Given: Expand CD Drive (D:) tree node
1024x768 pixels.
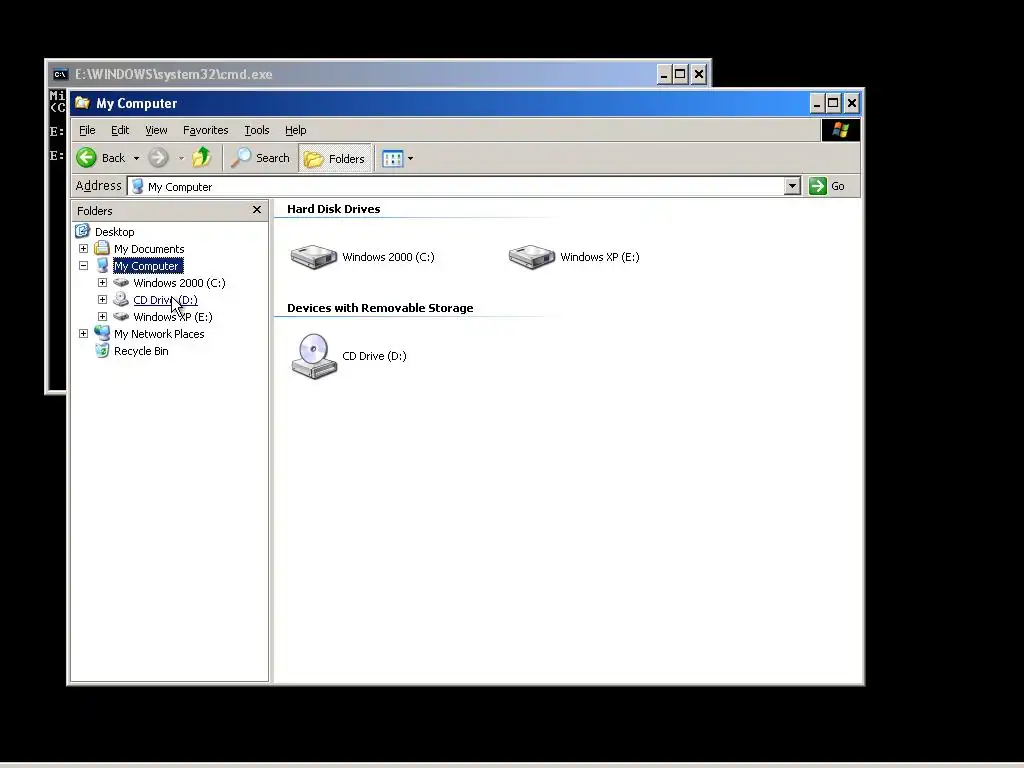Looking at the screenshot, I should (x=103, y=300).
